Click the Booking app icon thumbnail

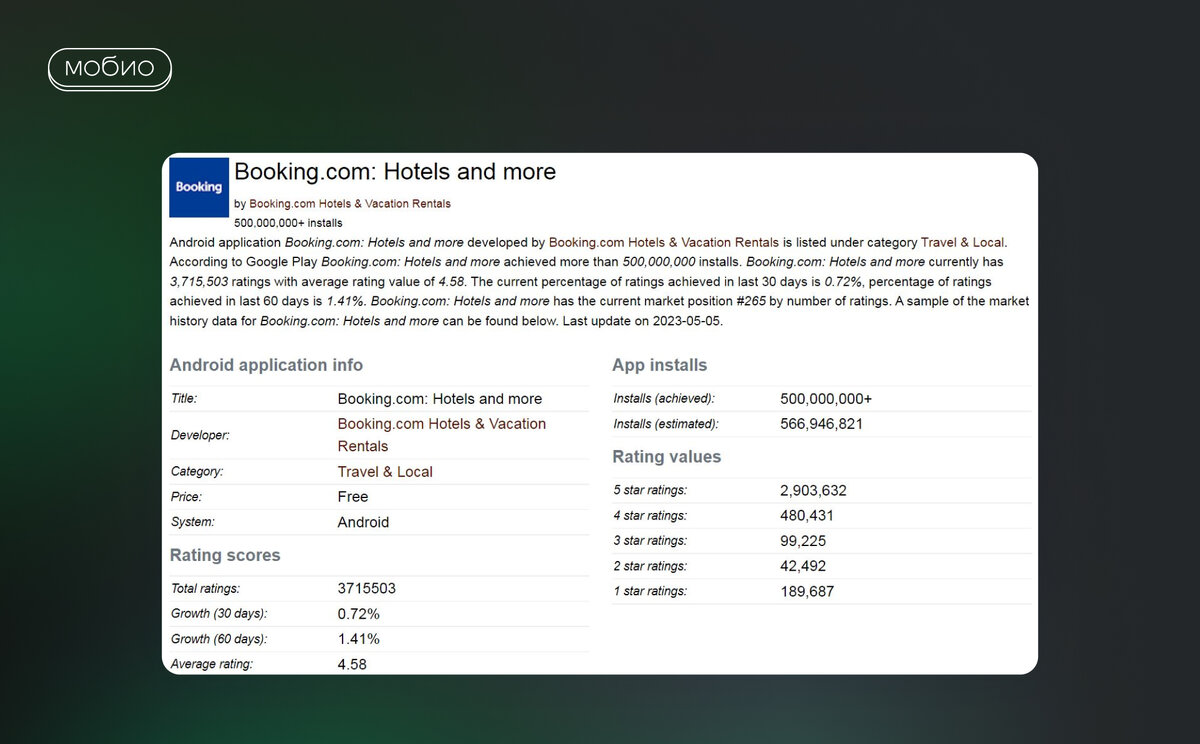click(x=199, y=187)
